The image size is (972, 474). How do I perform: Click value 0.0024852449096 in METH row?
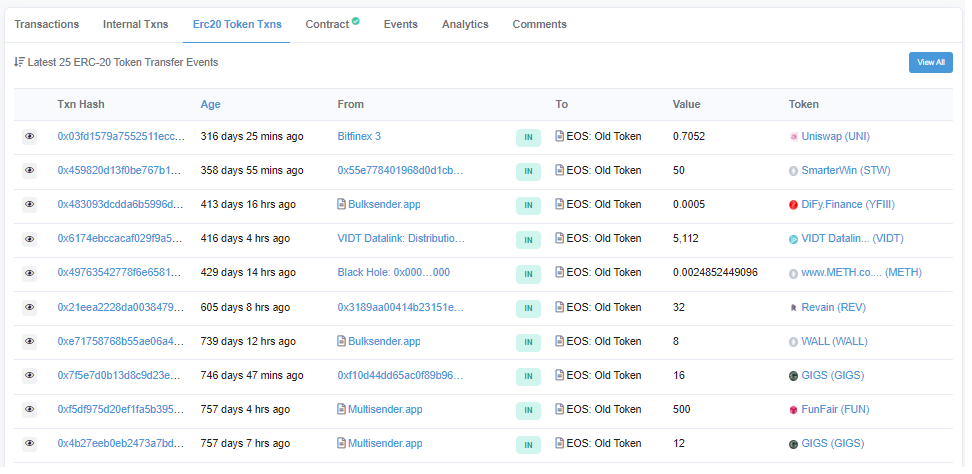715,273
